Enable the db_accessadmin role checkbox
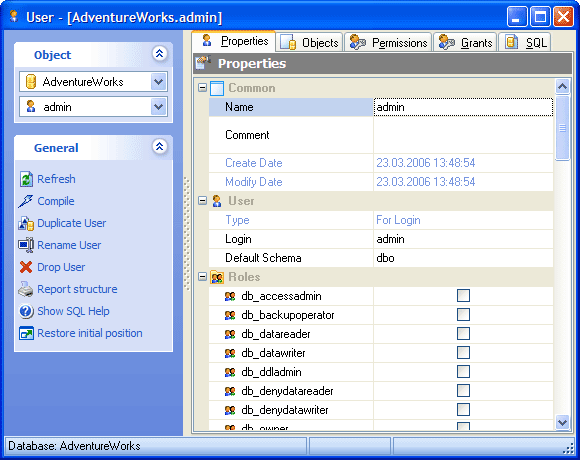This screenshot has height=460, width=580. click(463, 296)
